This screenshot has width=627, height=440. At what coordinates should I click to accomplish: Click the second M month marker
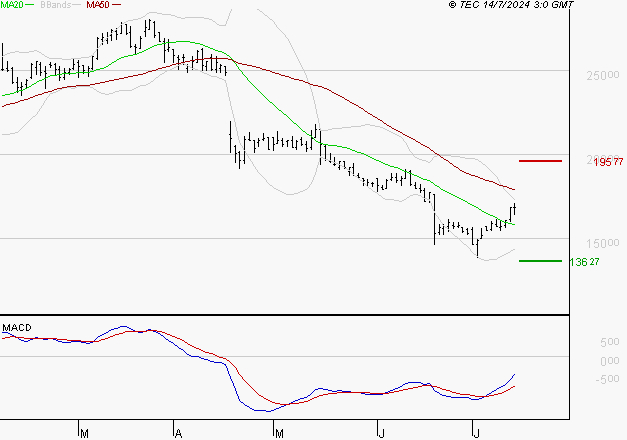279,434
